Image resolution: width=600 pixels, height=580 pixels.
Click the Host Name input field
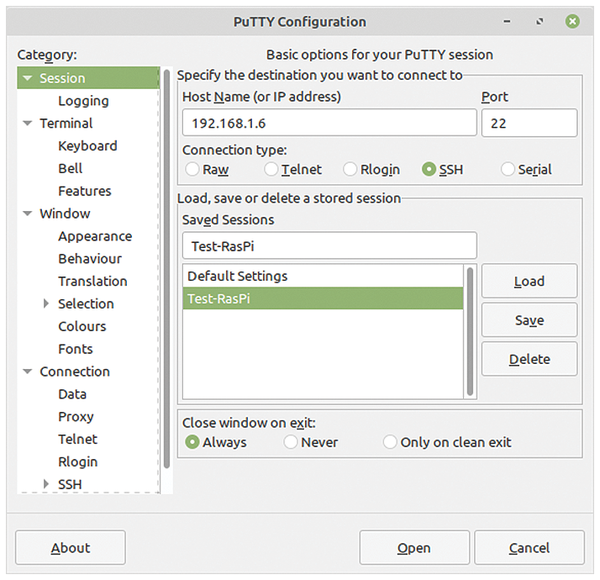click(x=329, y=123)
